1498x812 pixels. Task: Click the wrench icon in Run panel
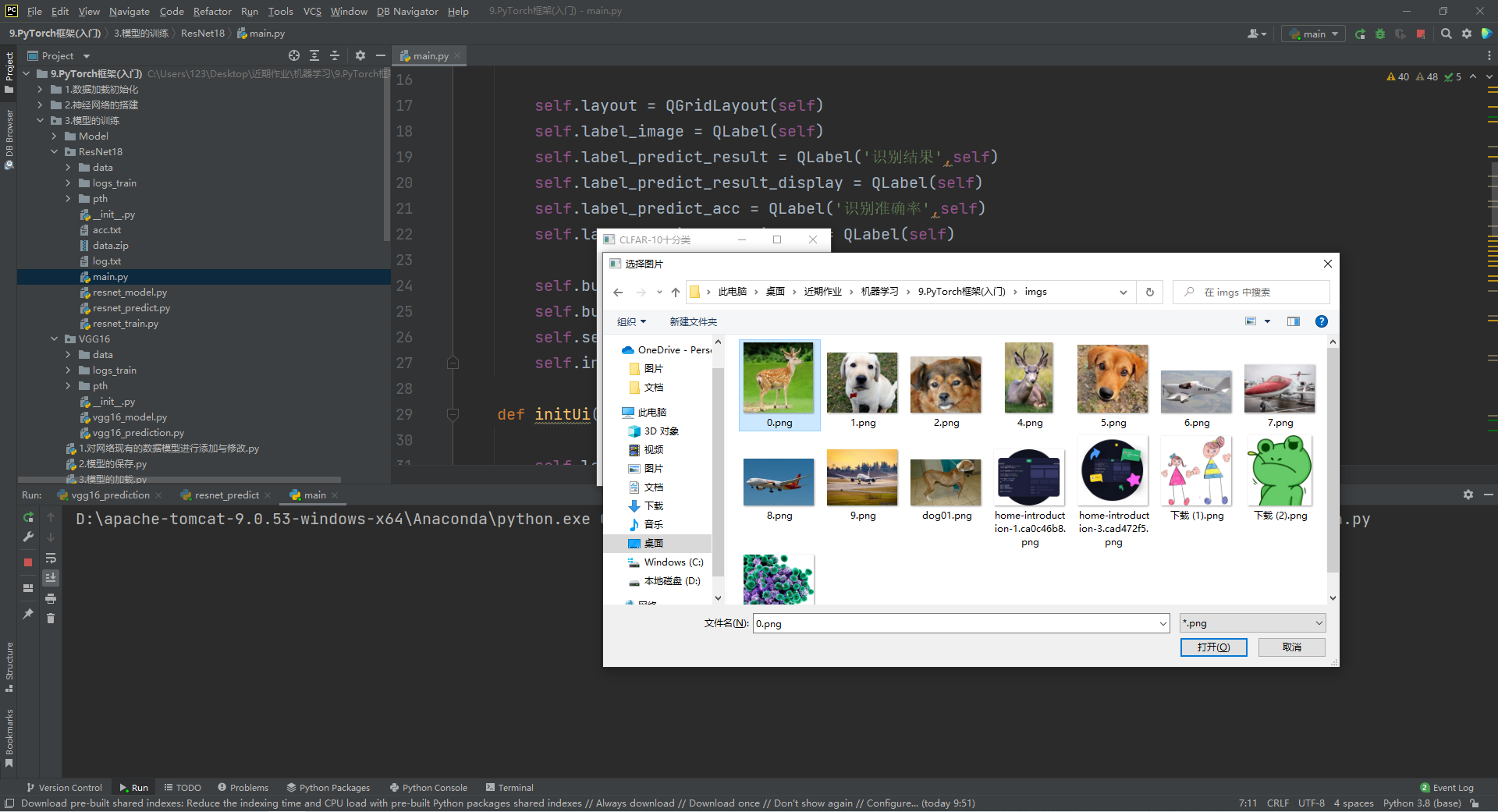coord(28,537)
